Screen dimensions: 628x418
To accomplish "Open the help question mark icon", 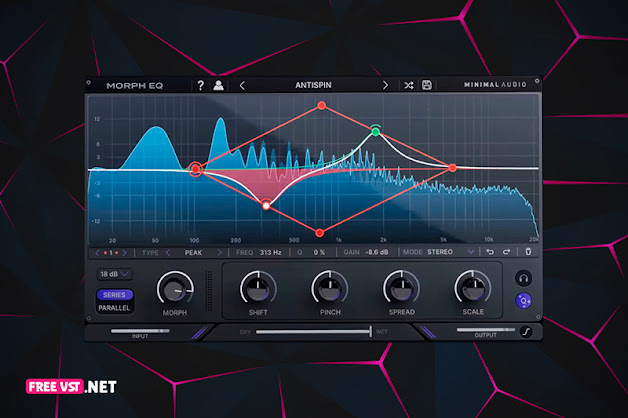I will coord(201,85).
